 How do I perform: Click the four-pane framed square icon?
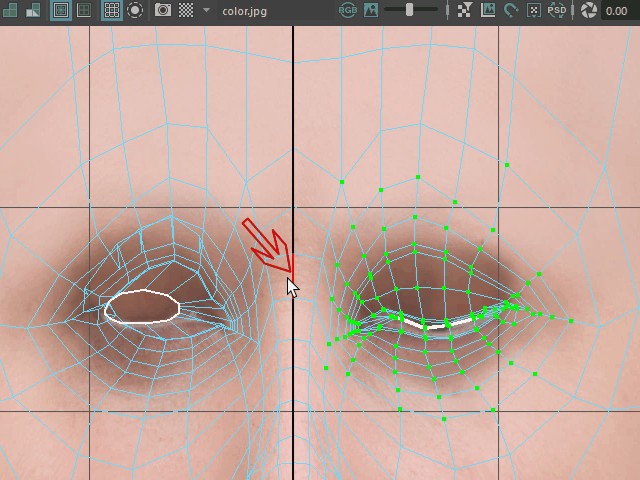click(x=83, y=11)
